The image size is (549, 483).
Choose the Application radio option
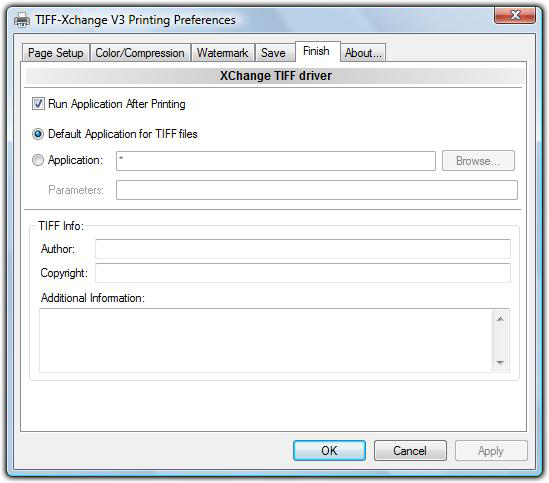(x=38, y=160)
